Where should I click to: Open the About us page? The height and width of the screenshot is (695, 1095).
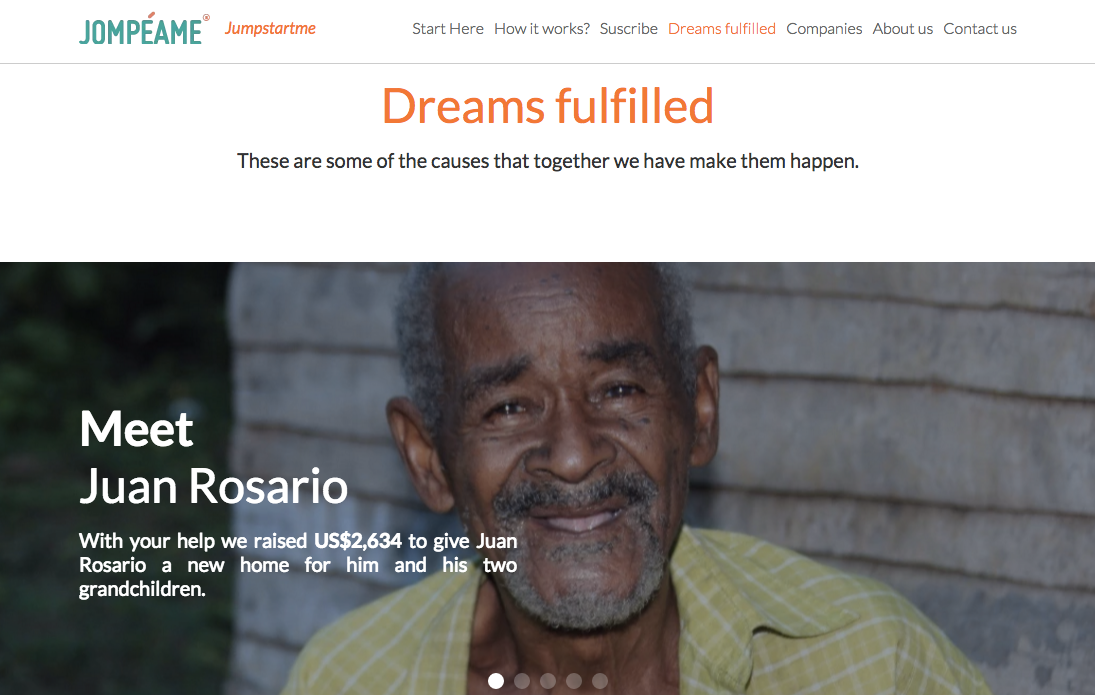902,29
